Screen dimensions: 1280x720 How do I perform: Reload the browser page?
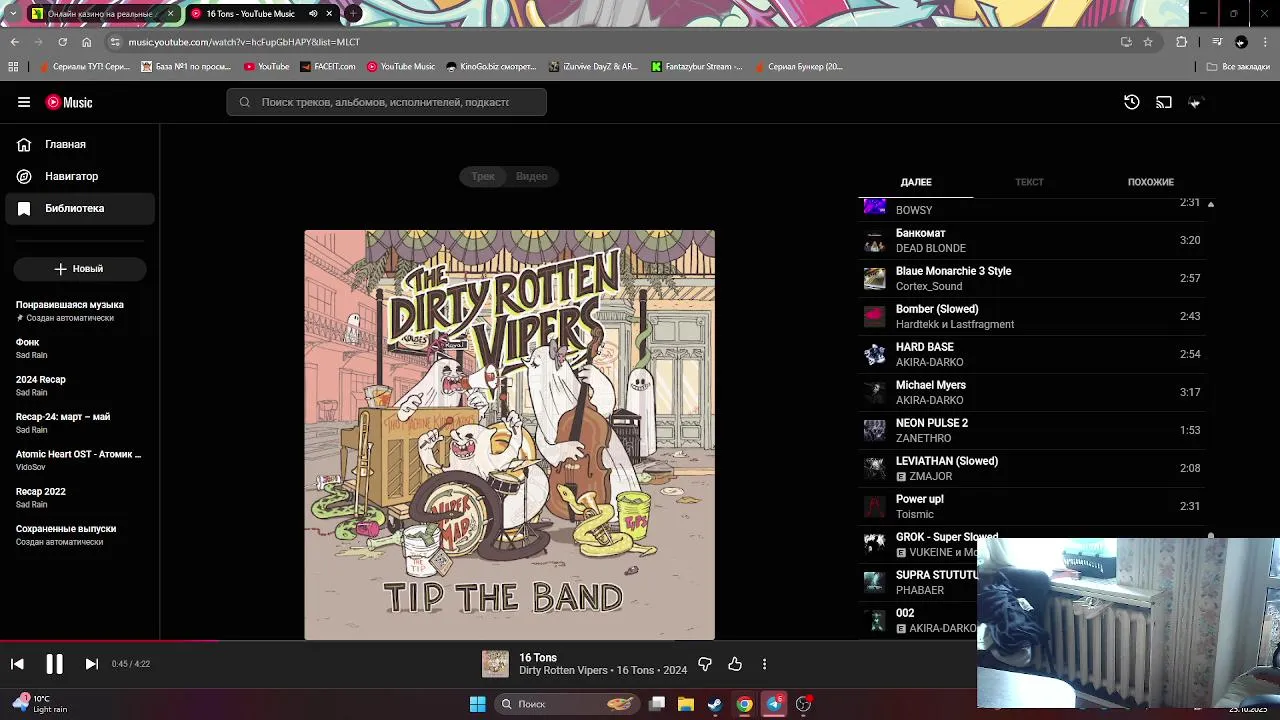62,42
